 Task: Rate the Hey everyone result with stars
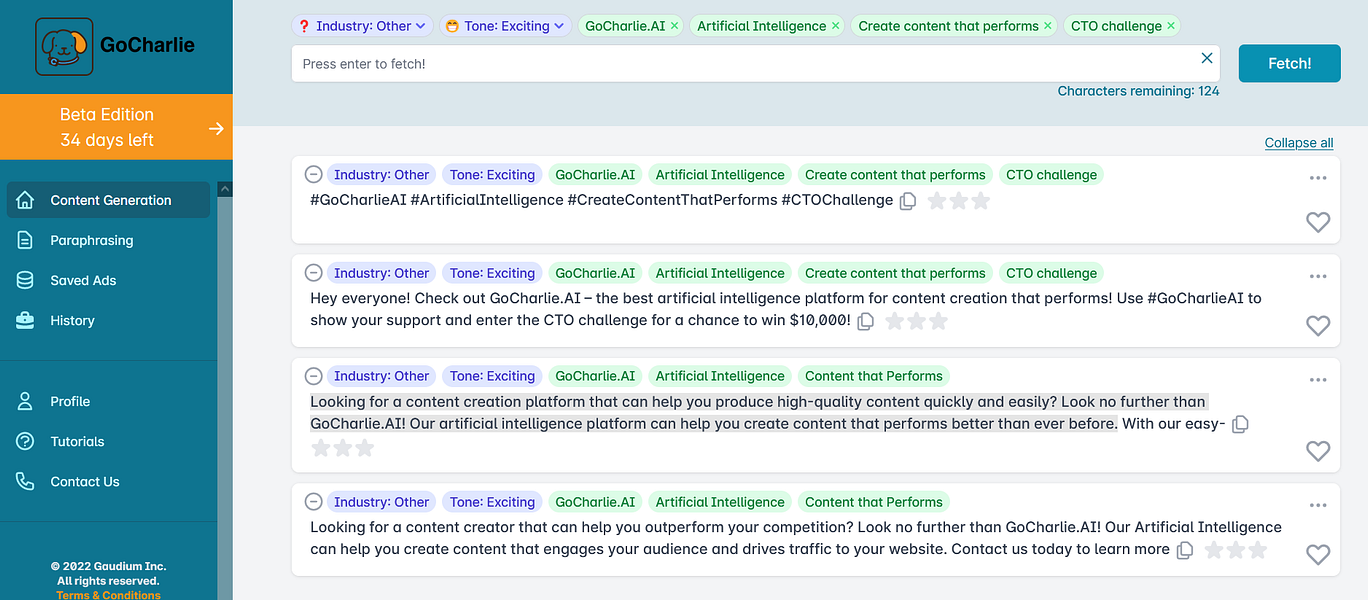[x=917, y=321]
